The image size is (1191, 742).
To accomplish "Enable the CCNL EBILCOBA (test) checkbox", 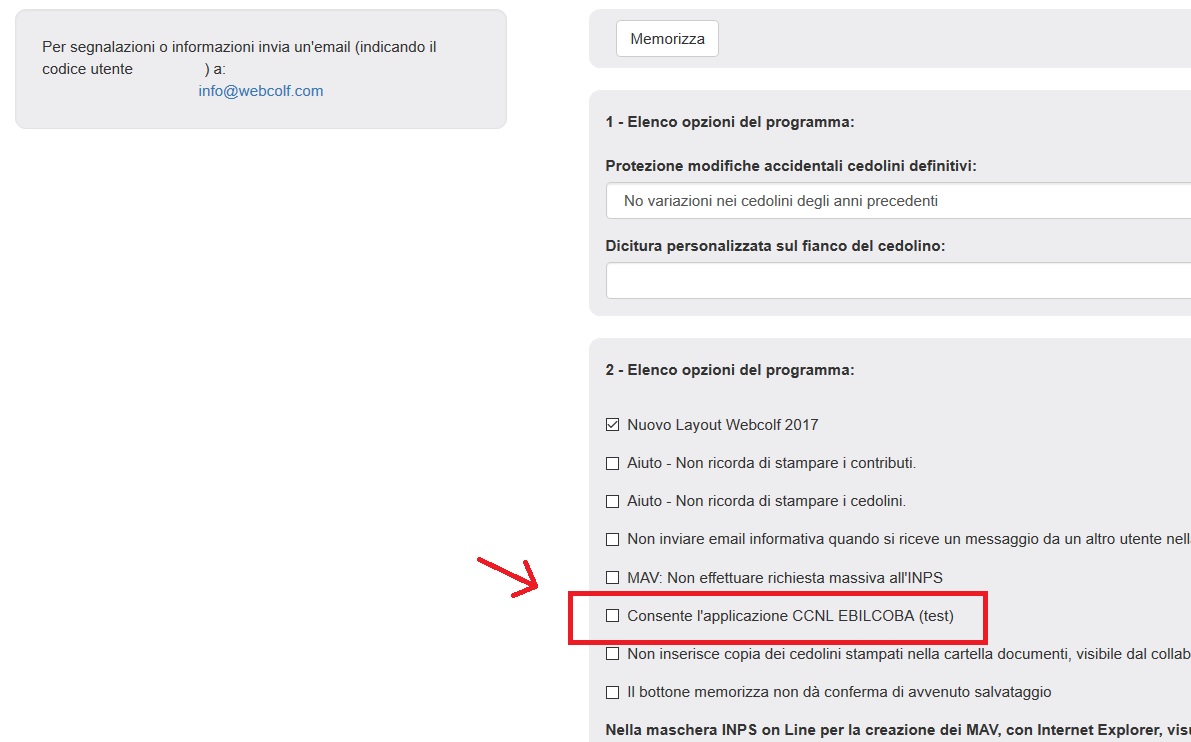I will 613,616.
